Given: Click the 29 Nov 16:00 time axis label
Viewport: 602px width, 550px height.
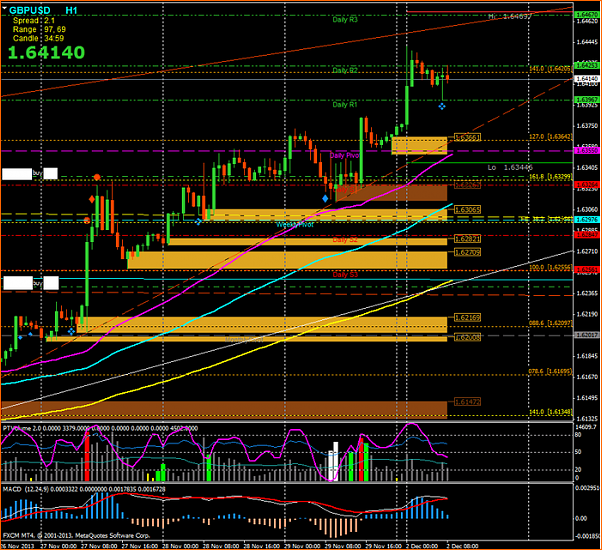Looking at the screenshot, I should click(383, 546).
